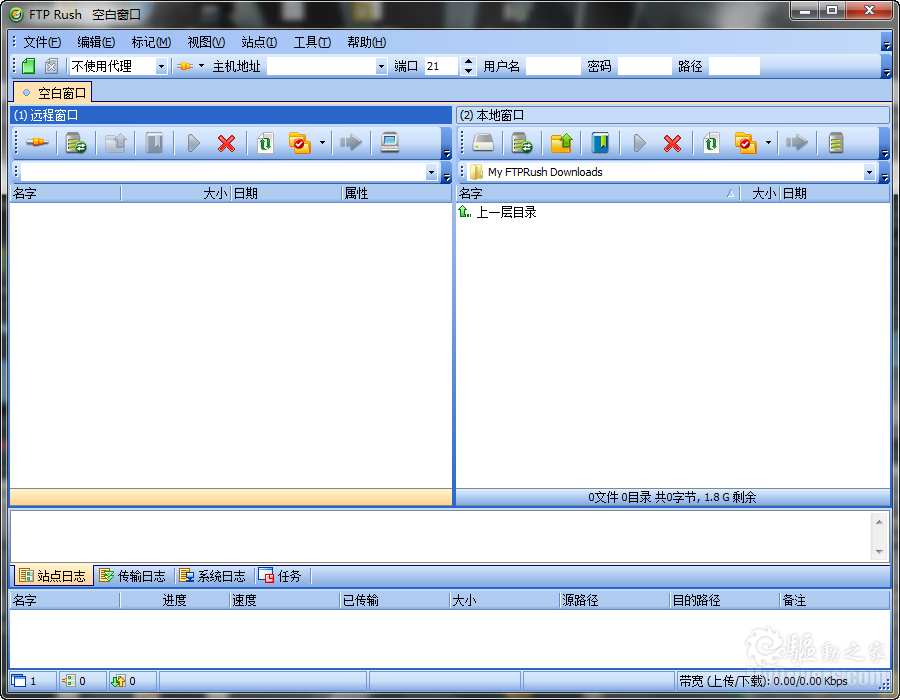Viewport: 900px width, 700px height.
Task: Switch to 任务 tab
Action: [280, 576]
